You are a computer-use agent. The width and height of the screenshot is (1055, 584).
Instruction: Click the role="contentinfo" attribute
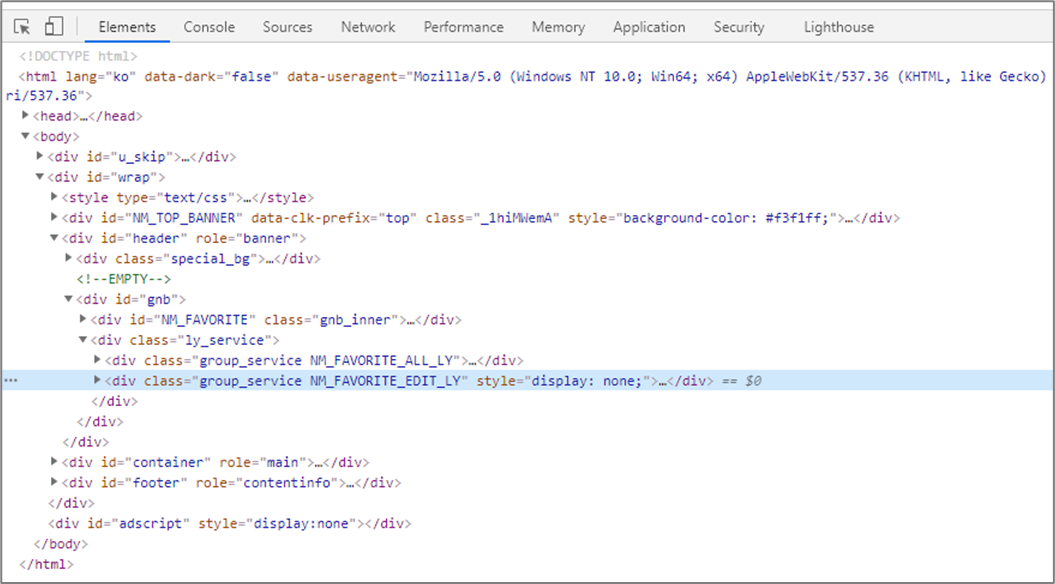coord(267,482)
